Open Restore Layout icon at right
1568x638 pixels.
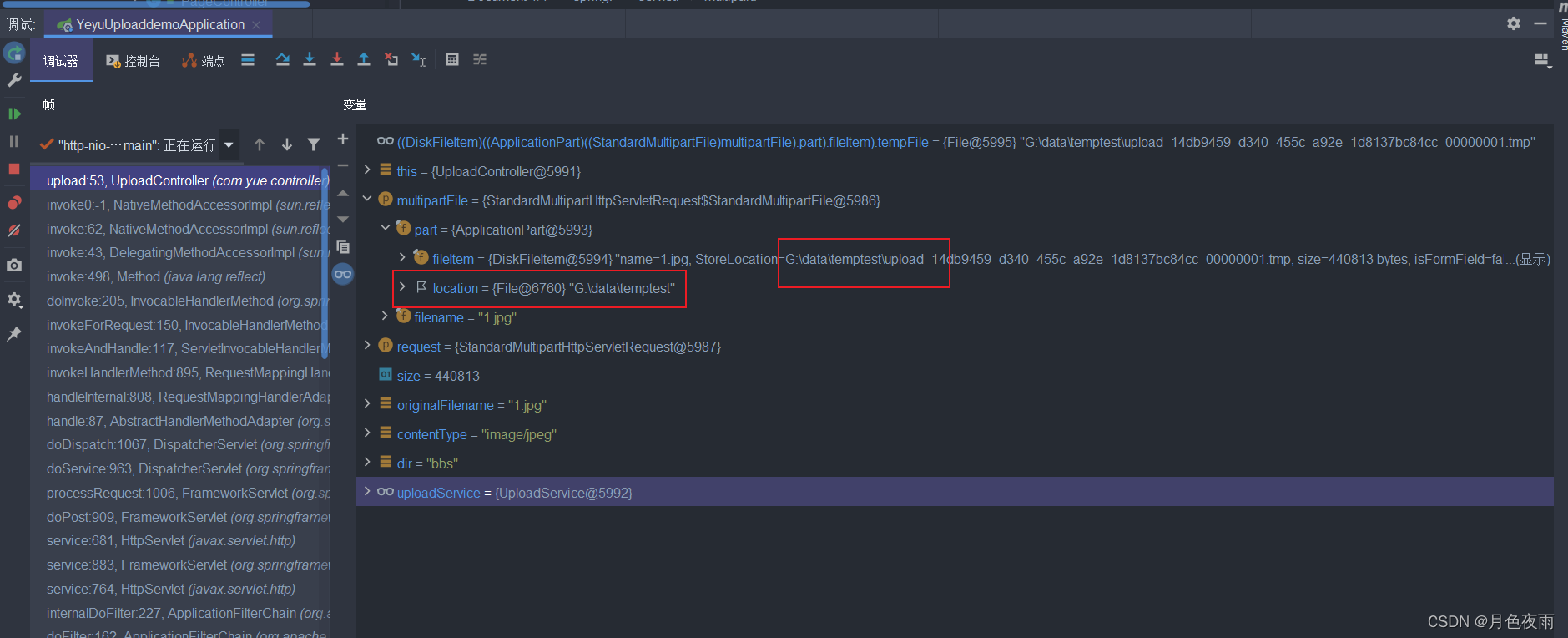1542,60
